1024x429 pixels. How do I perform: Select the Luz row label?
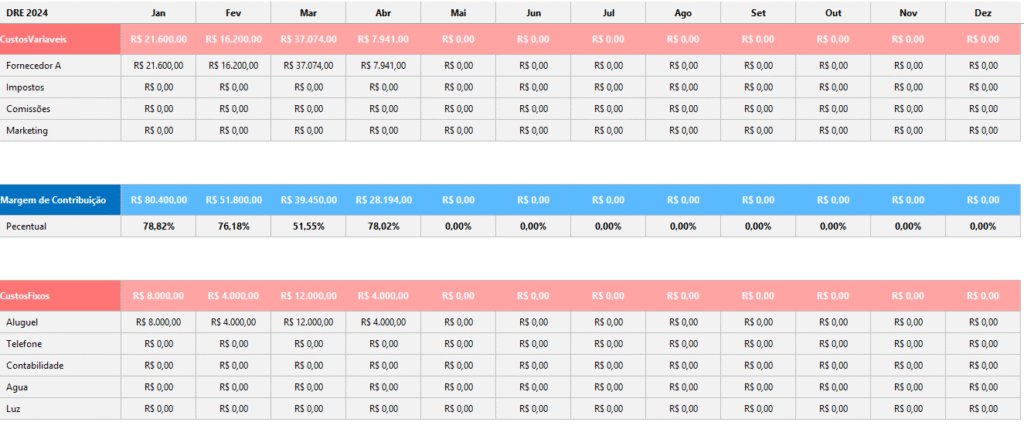click(14, 408)
